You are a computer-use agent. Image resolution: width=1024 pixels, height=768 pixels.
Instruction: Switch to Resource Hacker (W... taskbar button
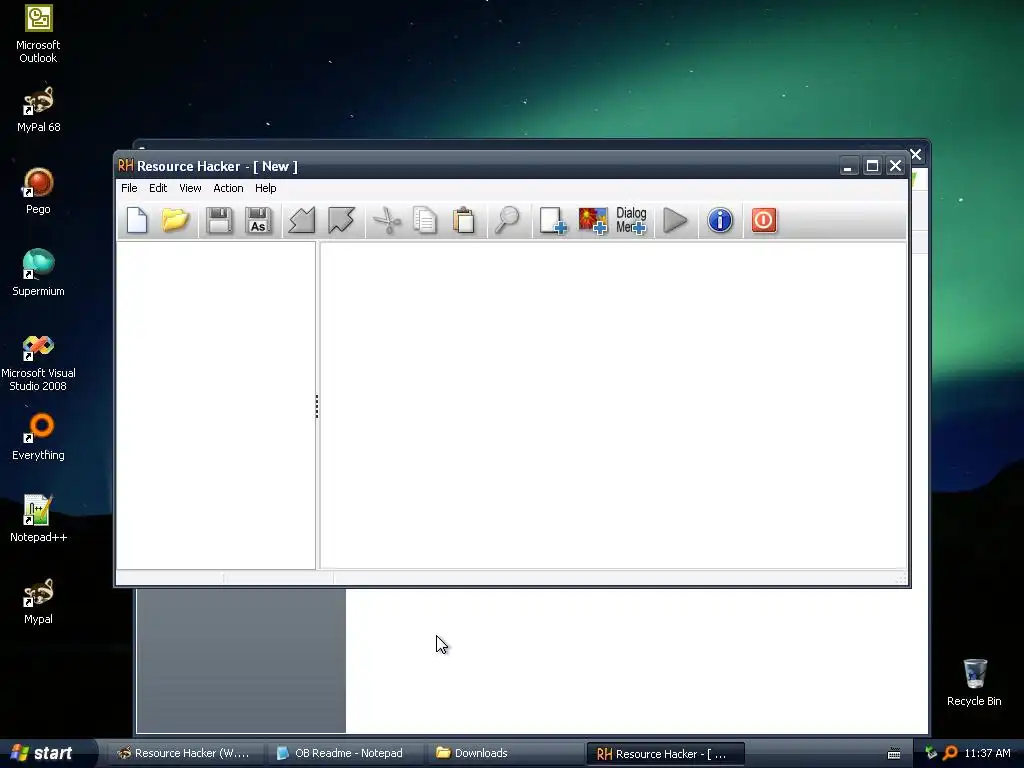click(185, 753)
